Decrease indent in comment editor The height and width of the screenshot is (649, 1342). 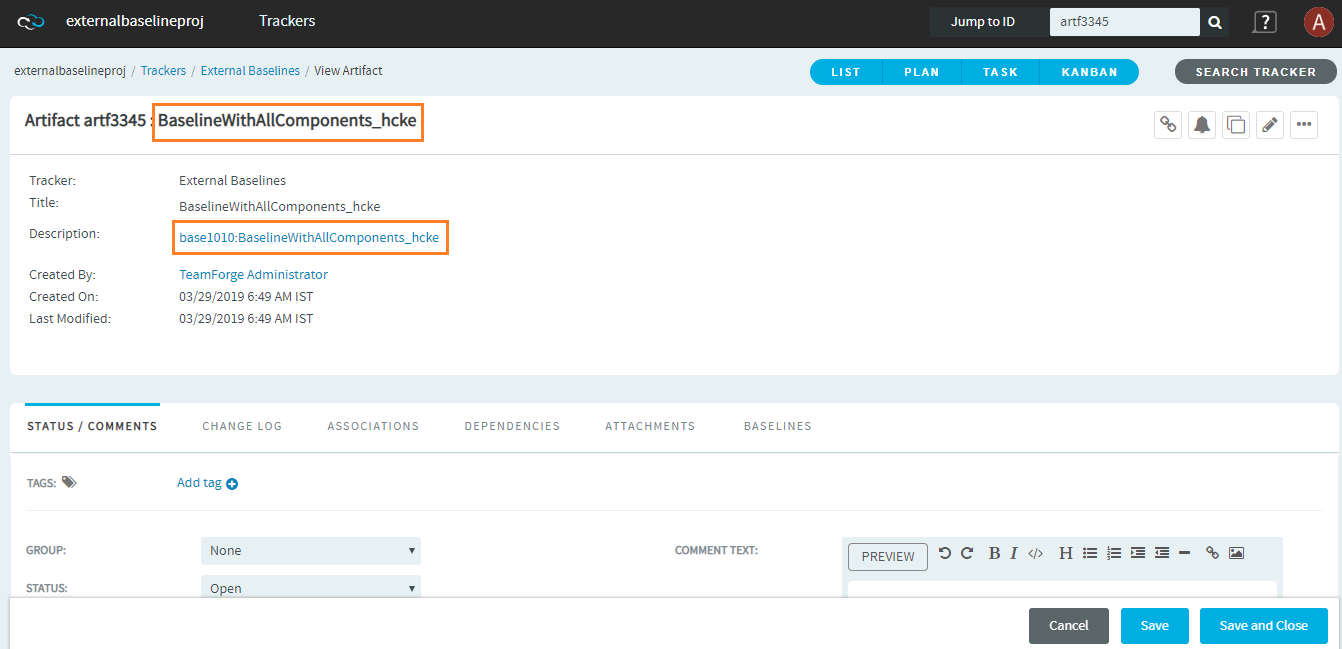[x=1162, y=553]
